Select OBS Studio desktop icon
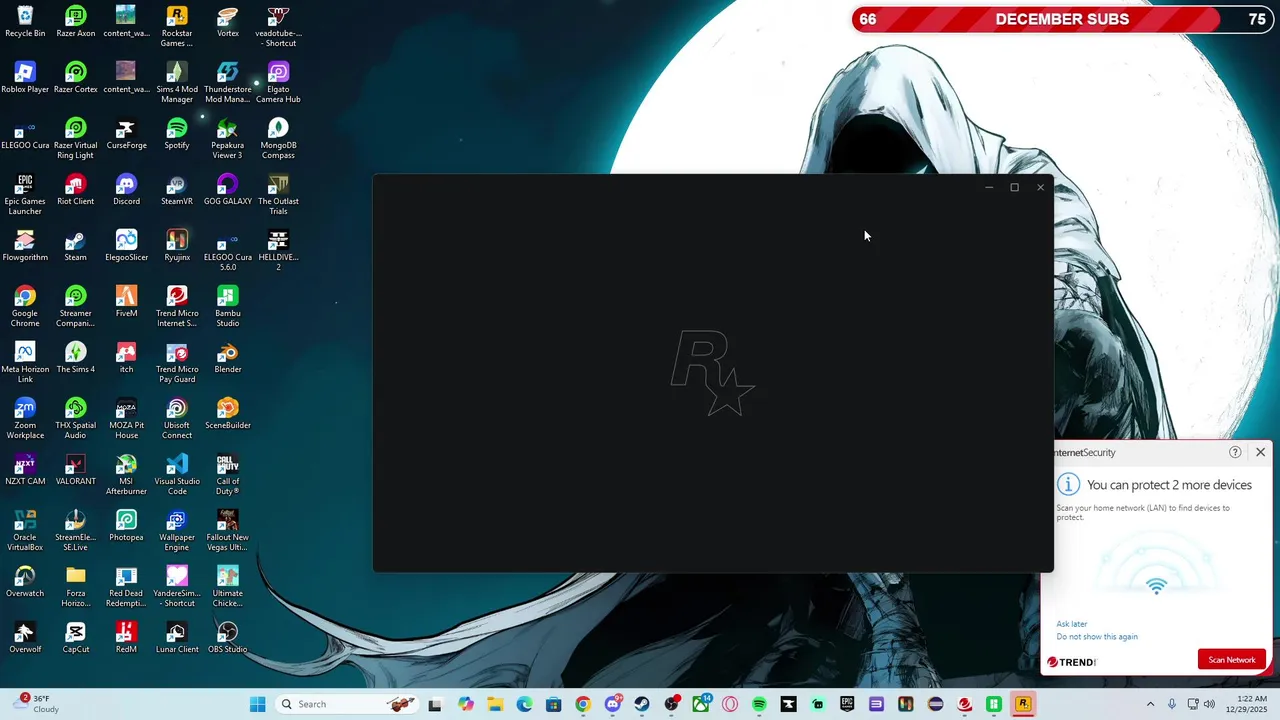Screen dimensions: 1280x720 point(228,637)
